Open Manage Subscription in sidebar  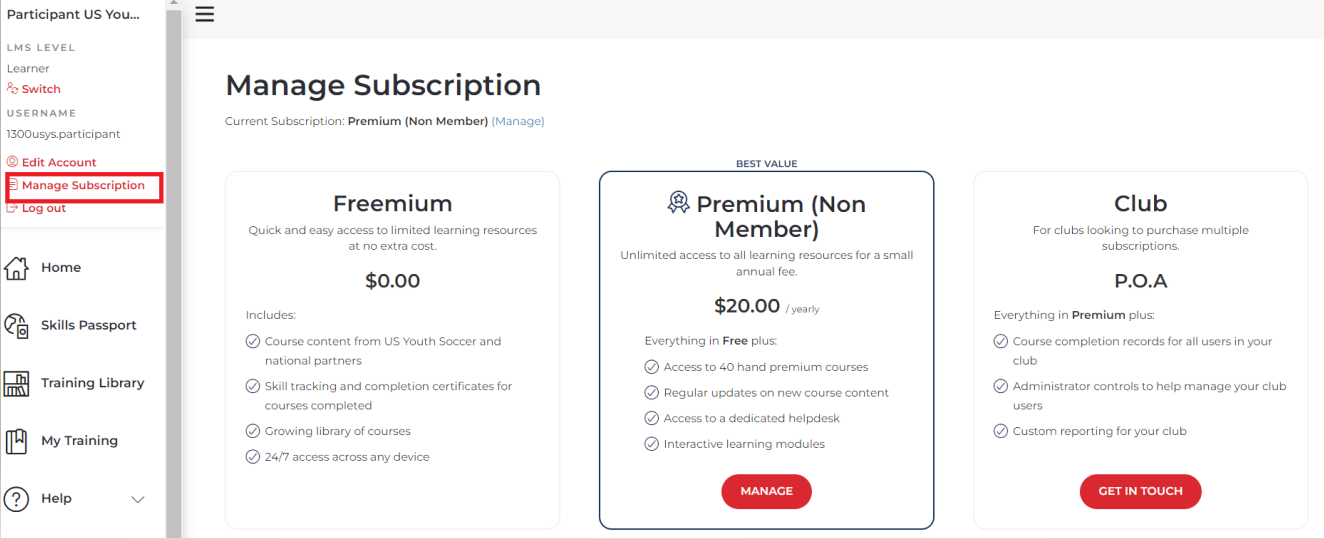click(83, 185)
